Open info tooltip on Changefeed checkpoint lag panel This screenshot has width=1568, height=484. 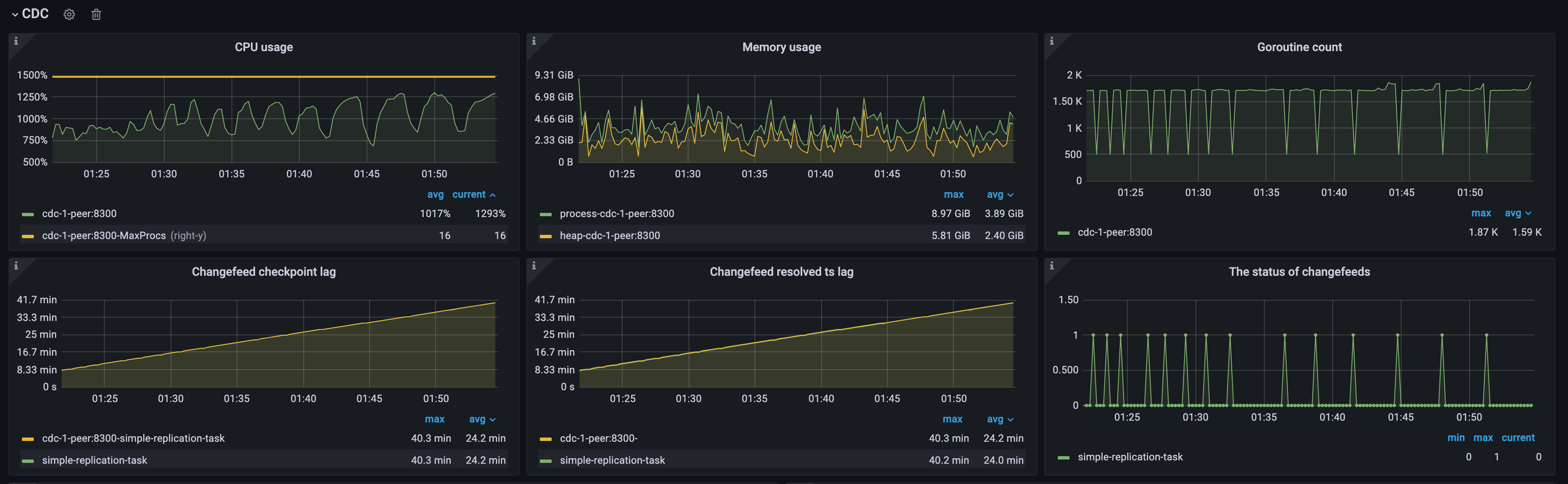(x=16, y=265)
